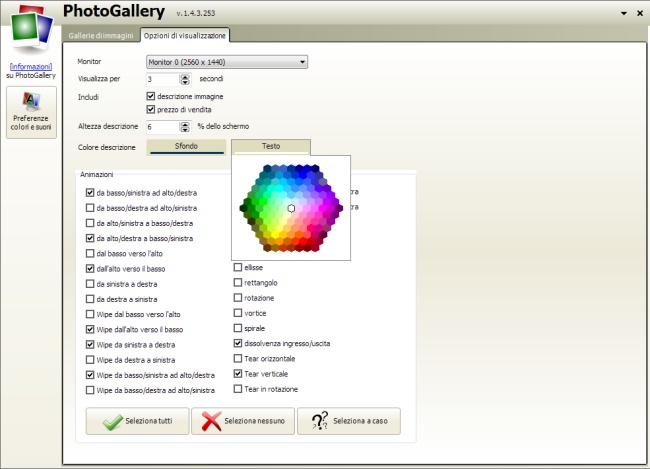
Task: Click the Testo color button
Action: 271,146
